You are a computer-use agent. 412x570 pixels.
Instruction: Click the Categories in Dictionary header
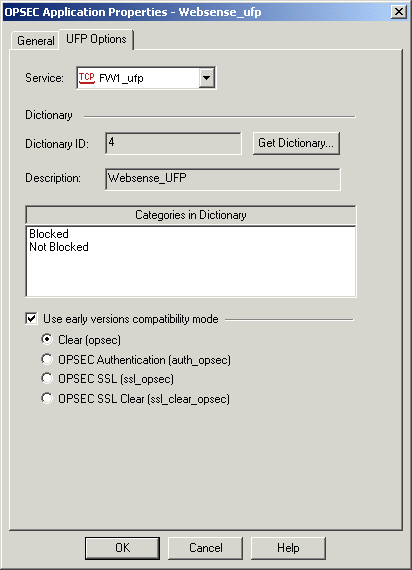(x=191, y=215)
